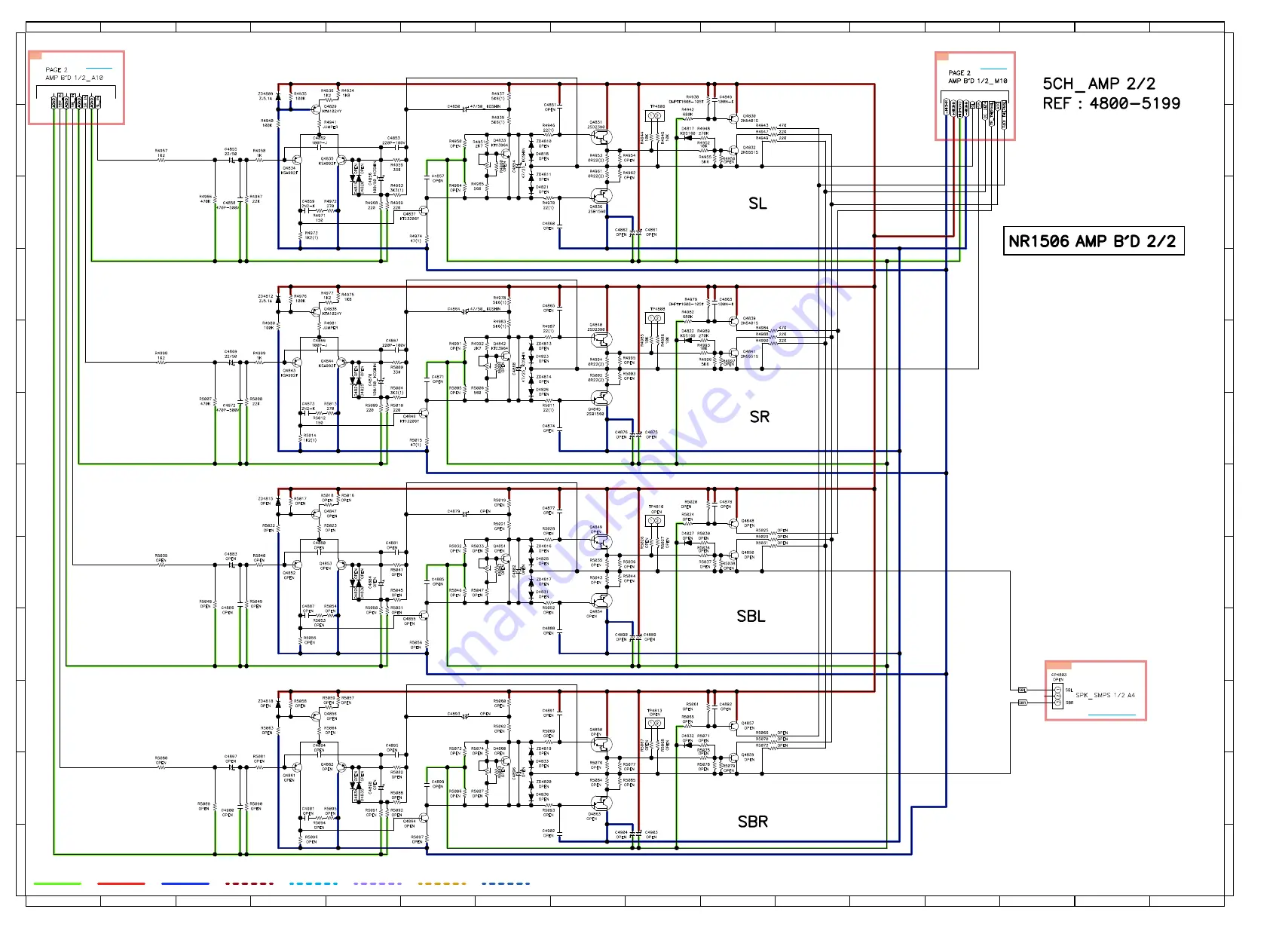
Task: Select the Q4837 KTC3206Y transistor symbol
Action: pyautogui.click(x=424, y=211)
